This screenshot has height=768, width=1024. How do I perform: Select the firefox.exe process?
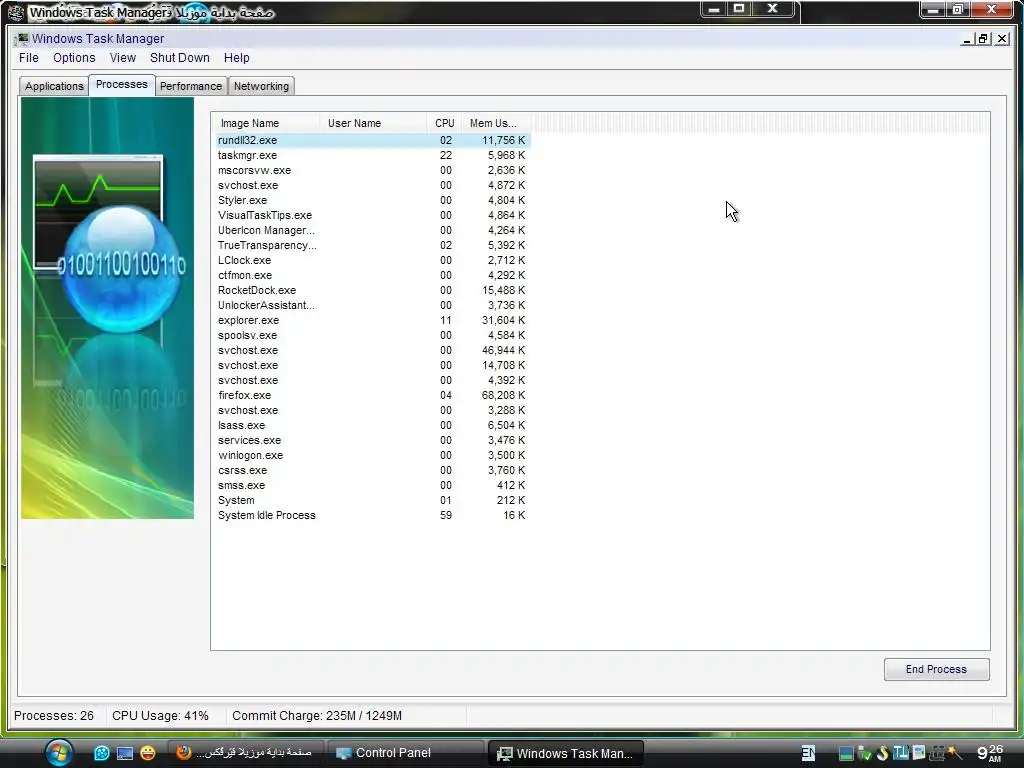pyautogui.click(x=373, y=396)
